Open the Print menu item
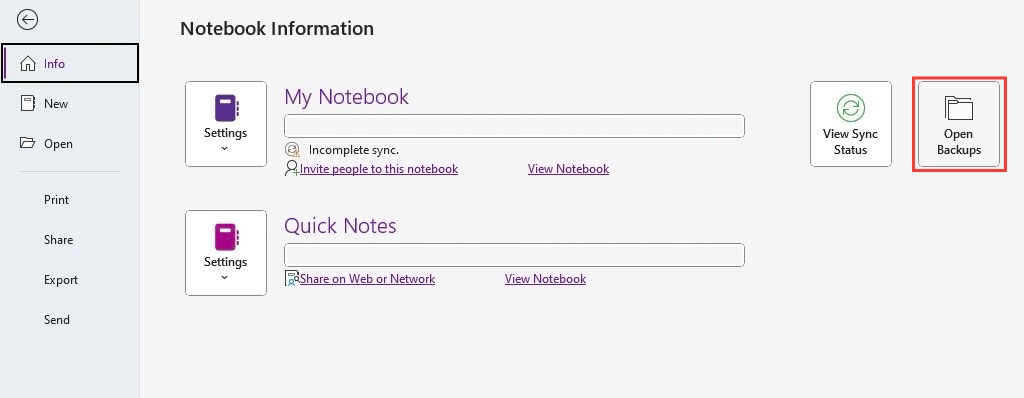The image size is (1024, 398). pyautogui.click(x=56, y=200)
